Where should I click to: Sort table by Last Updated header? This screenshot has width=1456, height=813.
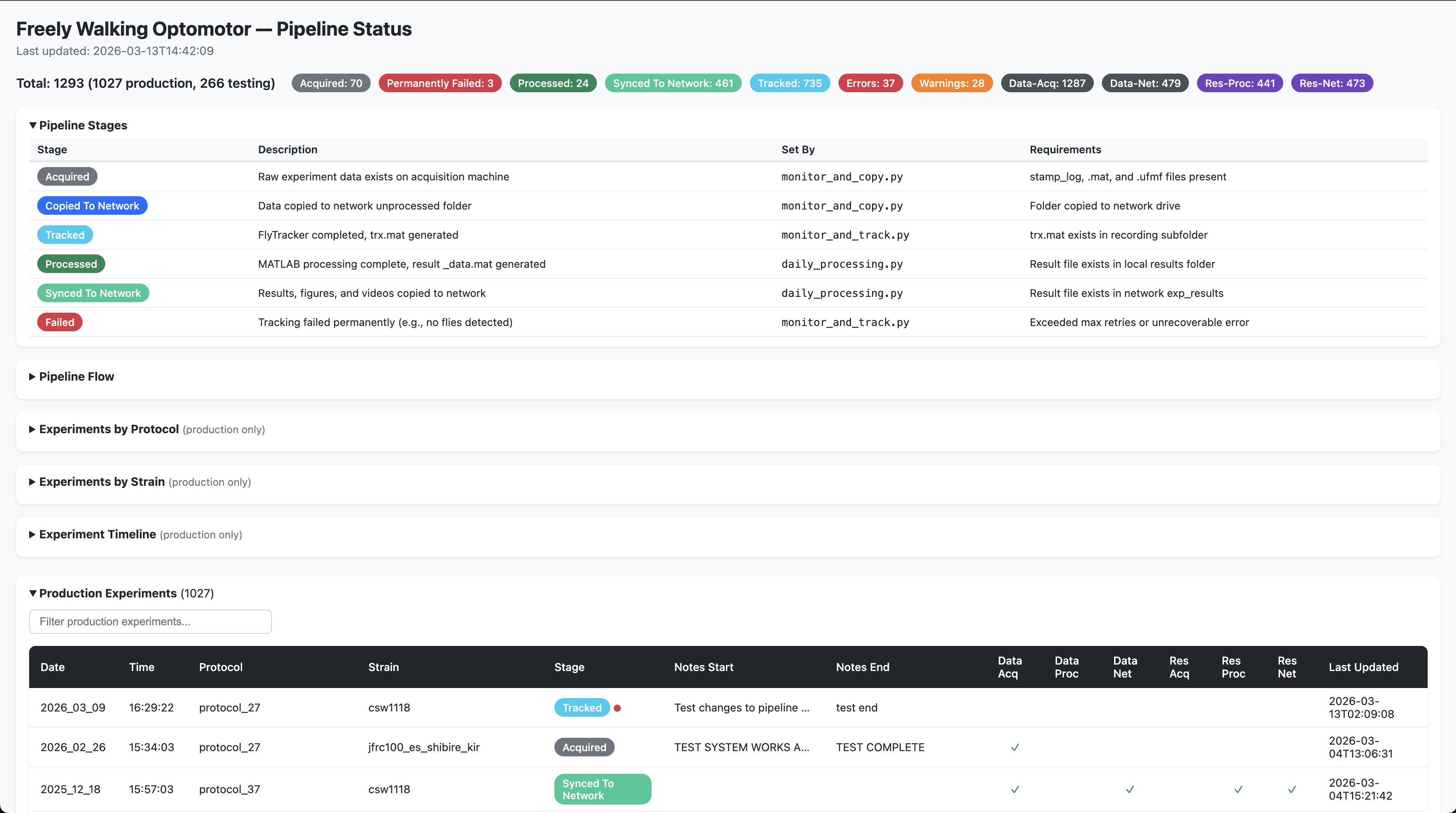pos(1363,667)
